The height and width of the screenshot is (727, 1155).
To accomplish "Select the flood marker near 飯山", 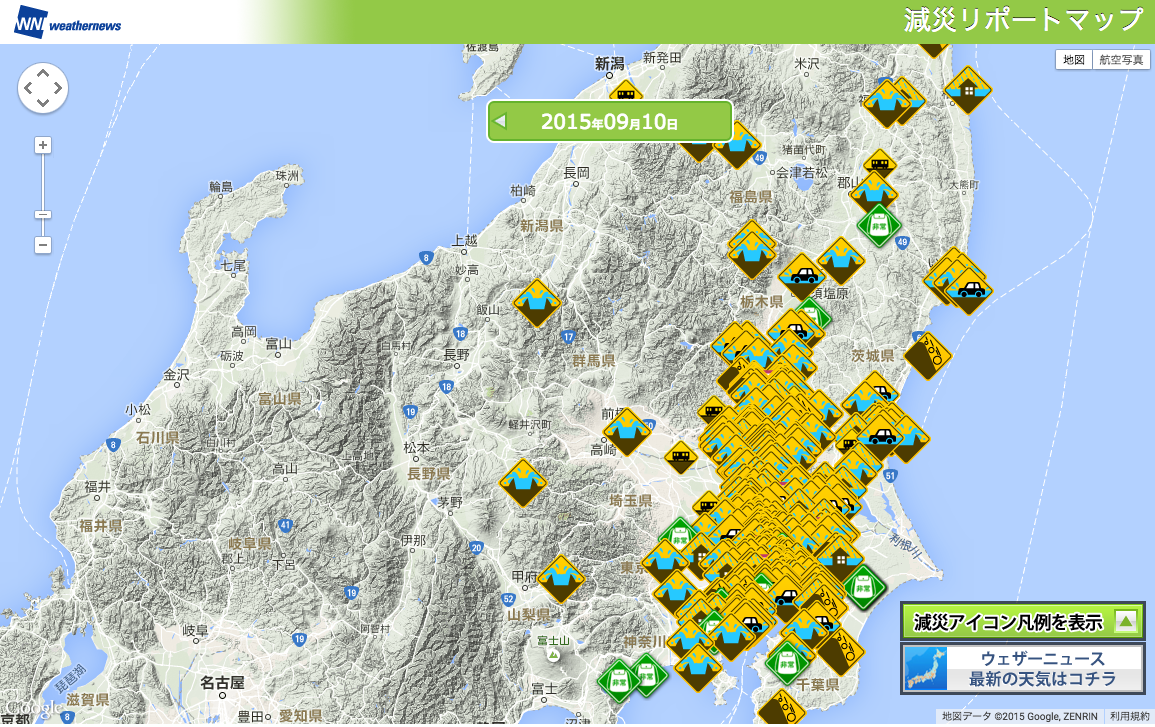I will (x=537, y=301).
